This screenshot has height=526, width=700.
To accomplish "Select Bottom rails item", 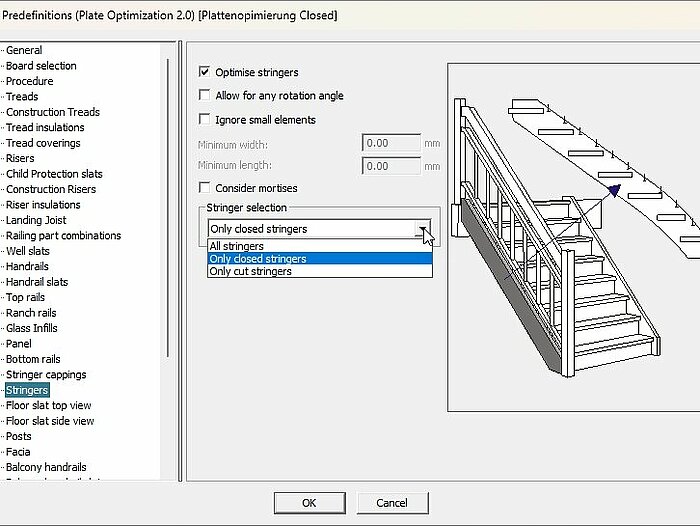I will click(x=33, y=359).
